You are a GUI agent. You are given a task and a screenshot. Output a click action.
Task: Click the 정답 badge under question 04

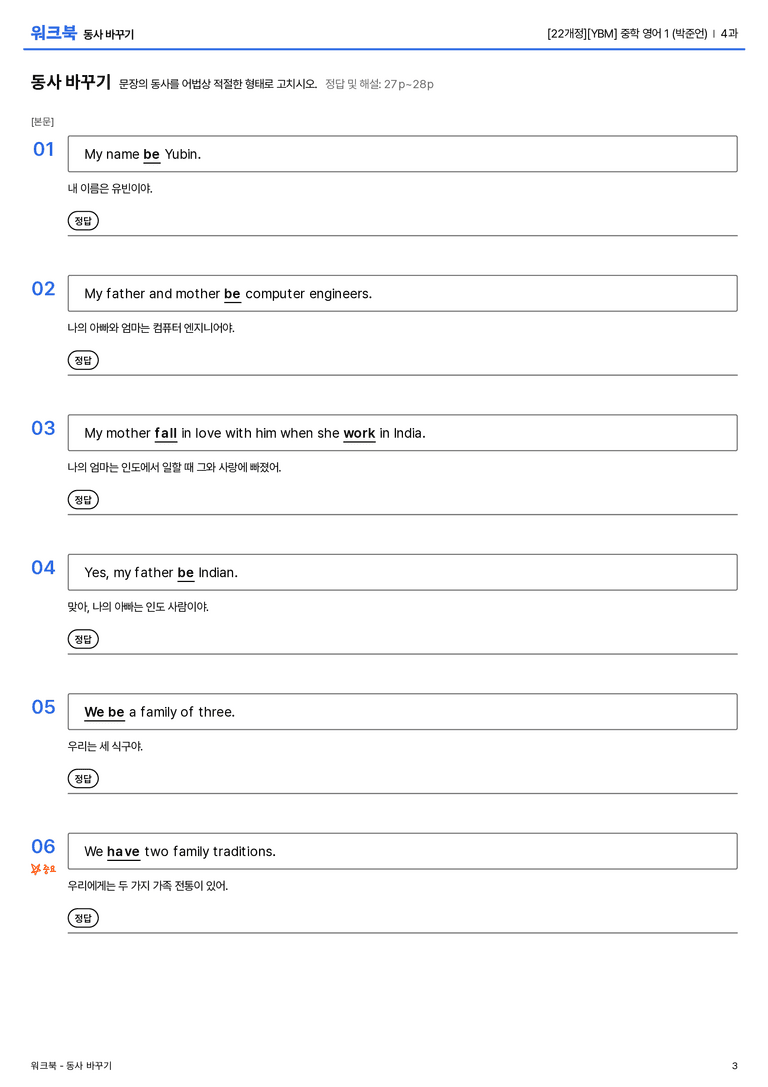[x=83, y=638]
